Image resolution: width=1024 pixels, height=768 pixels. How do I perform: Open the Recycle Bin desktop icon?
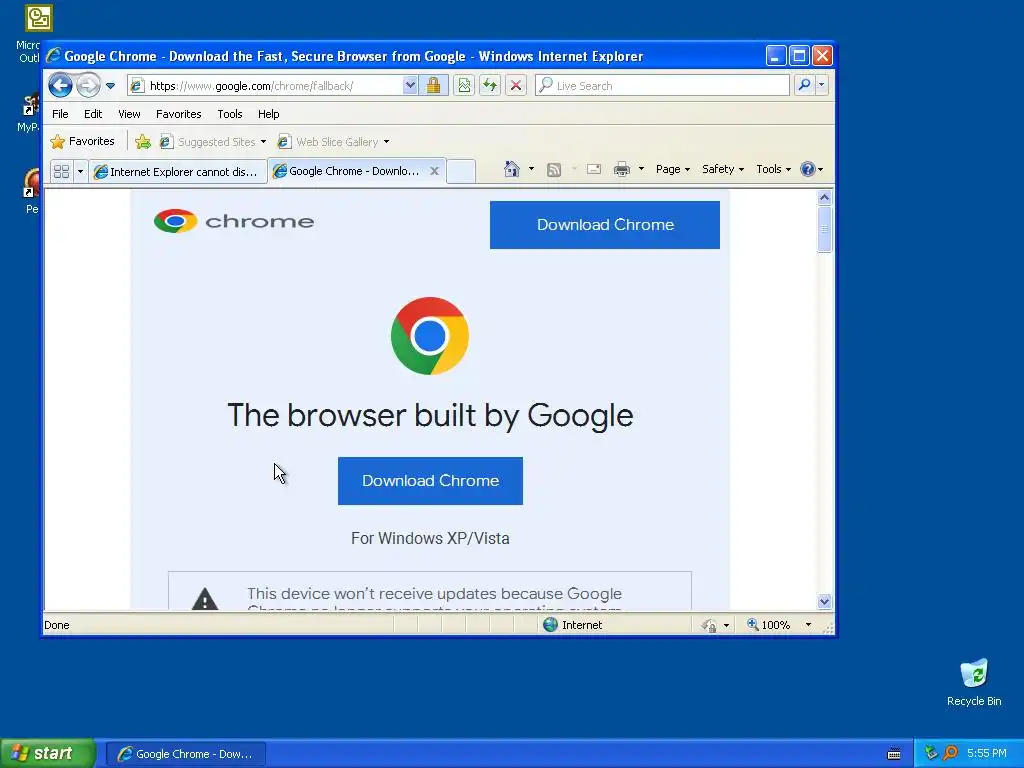974,682
